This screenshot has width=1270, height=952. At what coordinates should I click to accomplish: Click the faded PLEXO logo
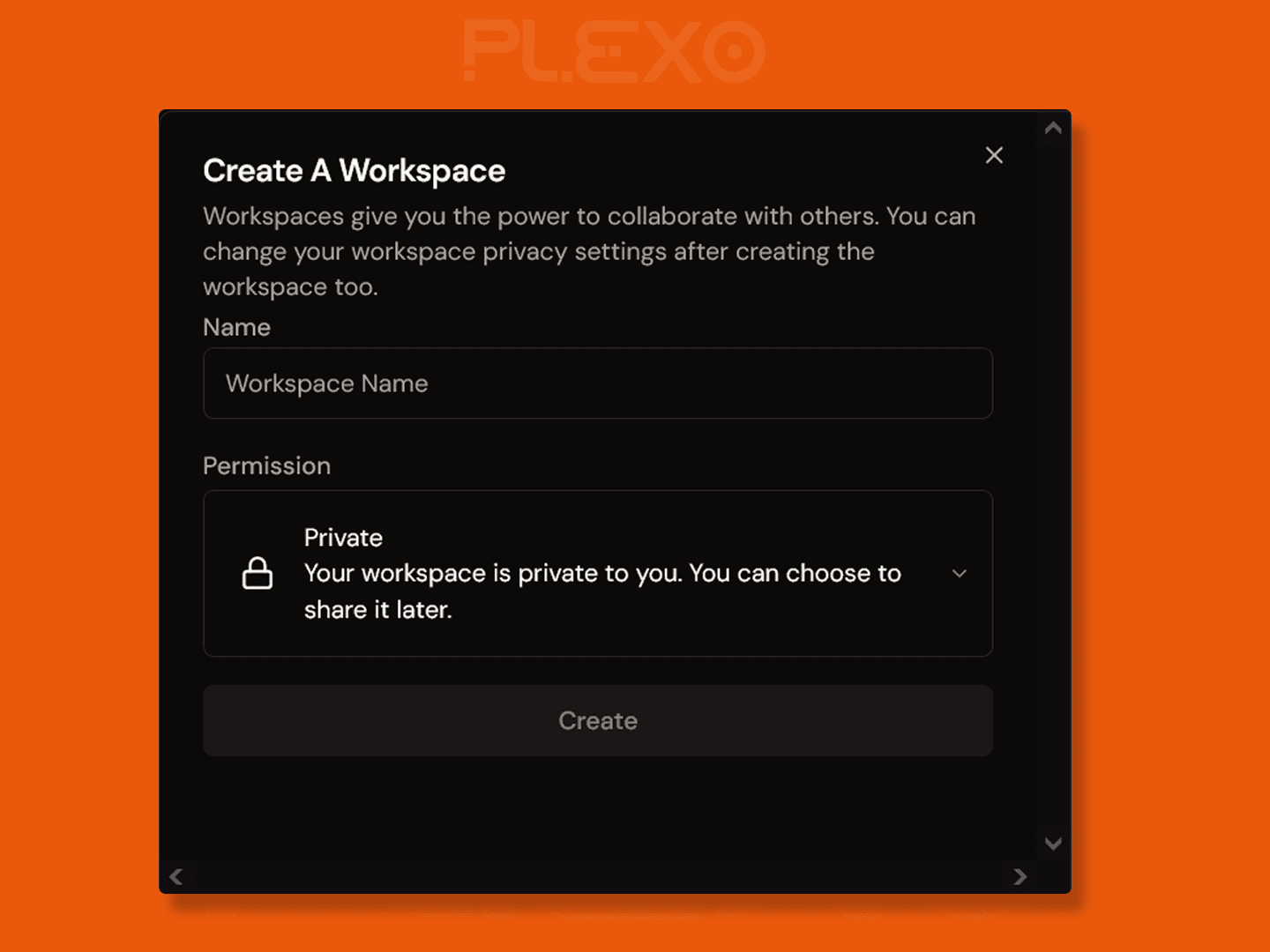pos(615,51)
